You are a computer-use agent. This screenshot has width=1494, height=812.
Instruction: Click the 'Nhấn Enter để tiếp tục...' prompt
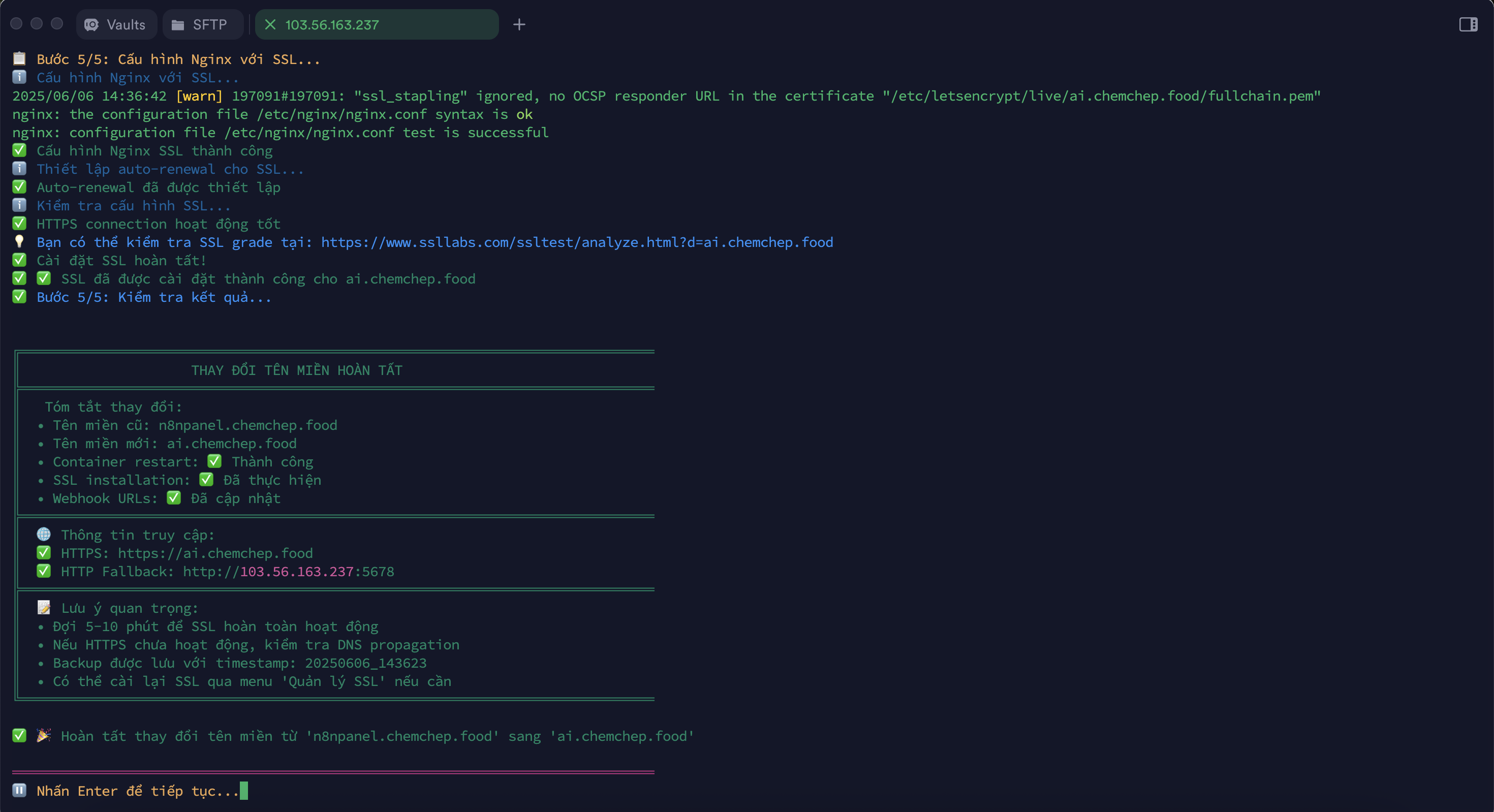pyautogui.click(x=137, y=791)
